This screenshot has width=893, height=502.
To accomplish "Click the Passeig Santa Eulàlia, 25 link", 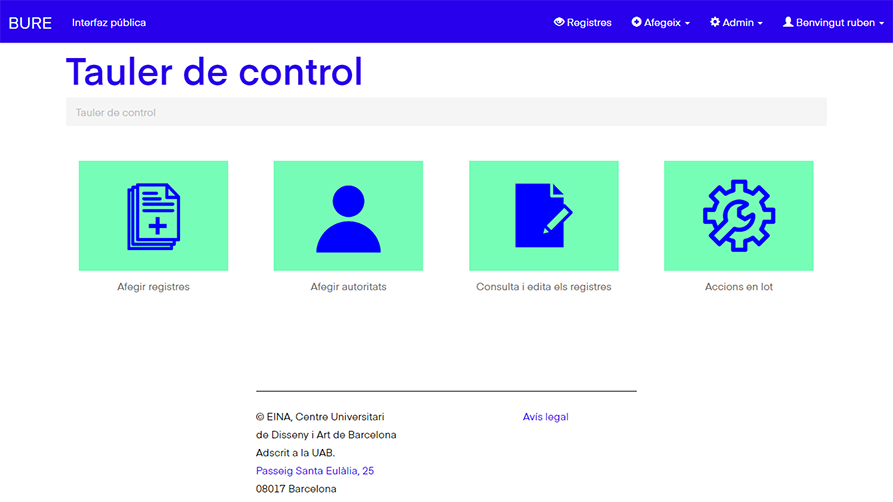I will (x=315, y=471).
